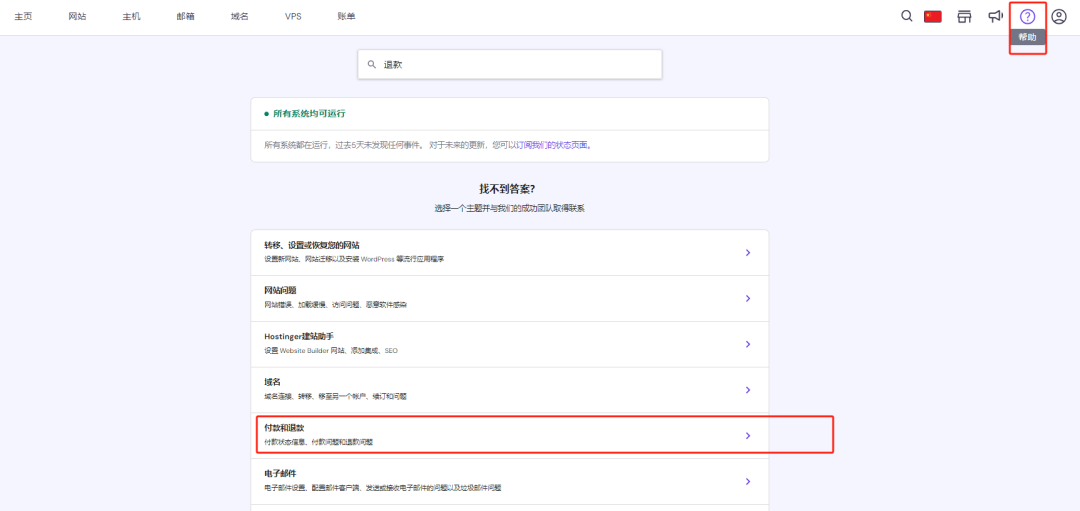Open the user profile account icon
Viewport: 1080px width, 511px height.
pyautogui.click(x=1059, y=16)
